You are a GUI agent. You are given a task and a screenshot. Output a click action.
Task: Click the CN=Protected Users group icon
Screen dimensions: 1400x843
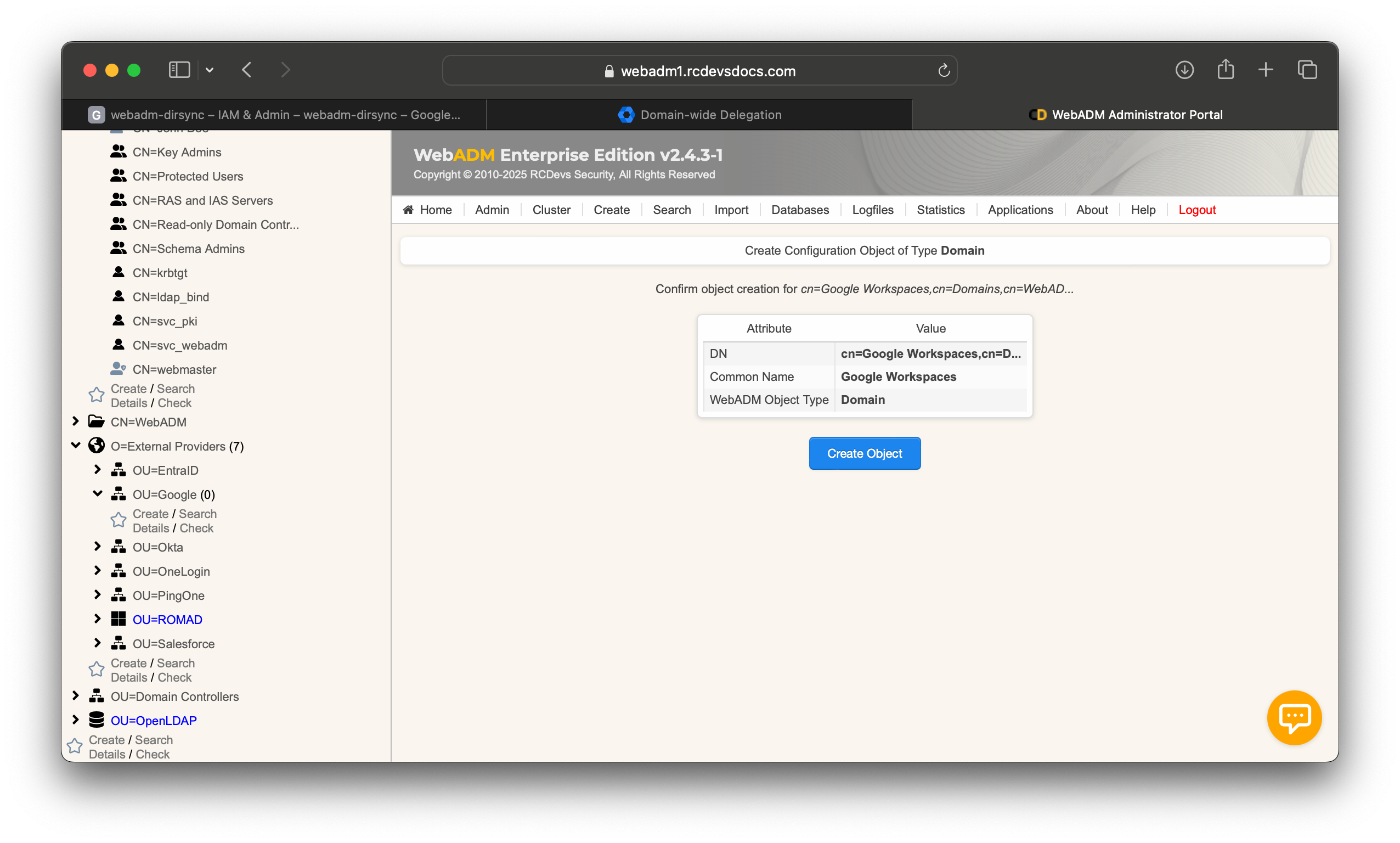[118, 176]
